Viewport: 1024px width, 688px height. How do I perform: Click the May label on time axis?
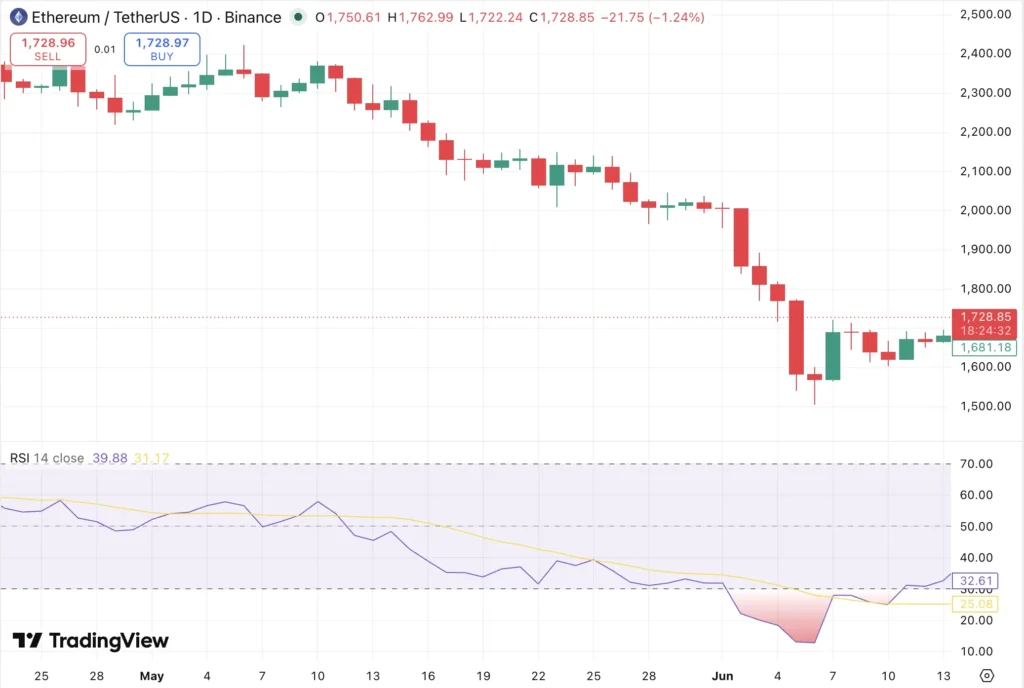[x=152, y=676]
